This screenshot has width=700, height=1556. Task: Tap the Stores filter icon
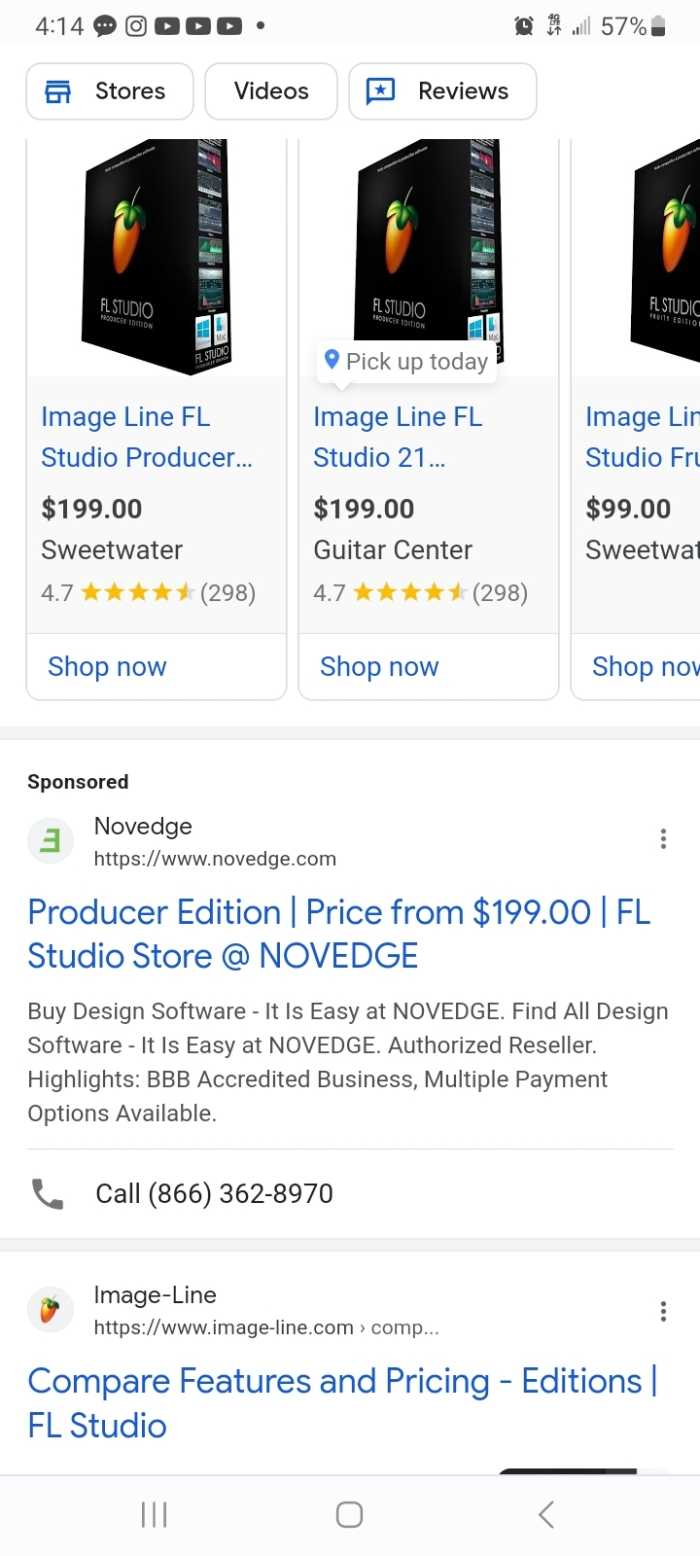coord(59,90)
